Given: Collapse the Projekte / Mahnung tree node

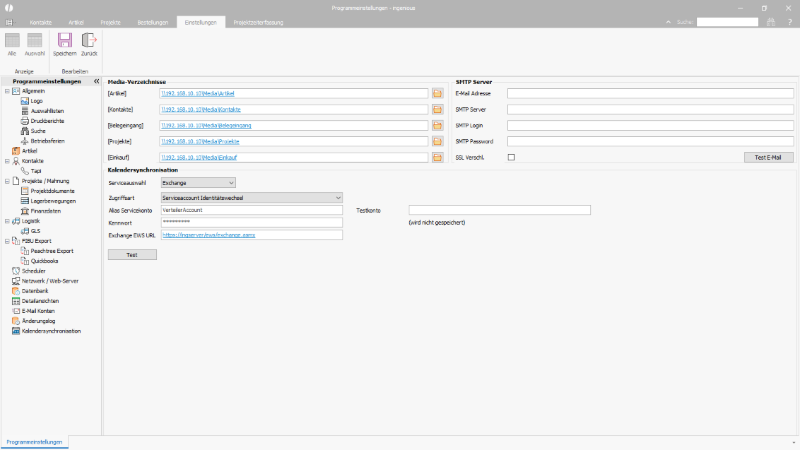Looking at the screenshot, I should point(7,181).
